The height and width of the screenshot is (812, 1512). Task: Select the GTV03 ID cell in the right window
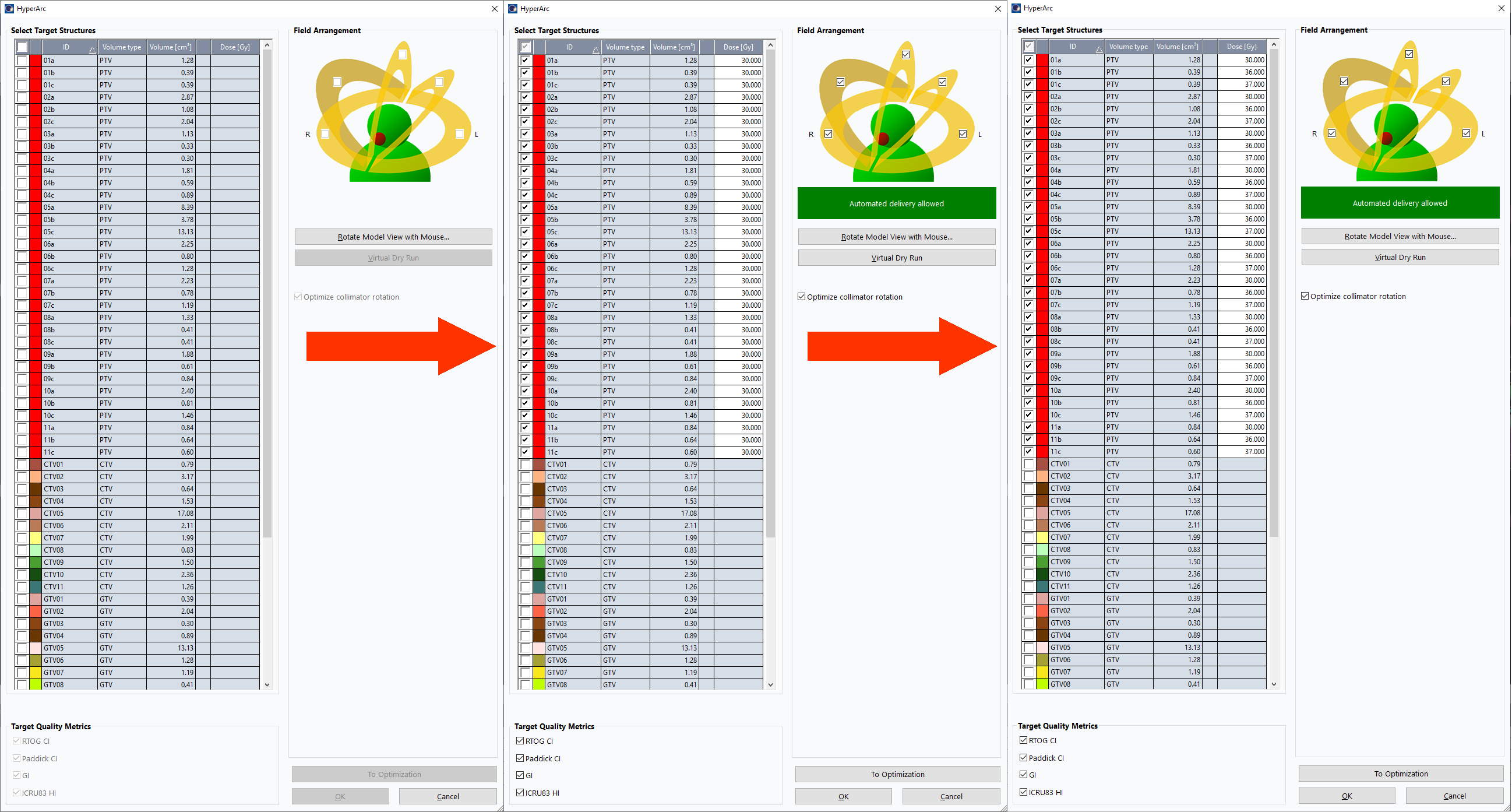pos(1076,623)
